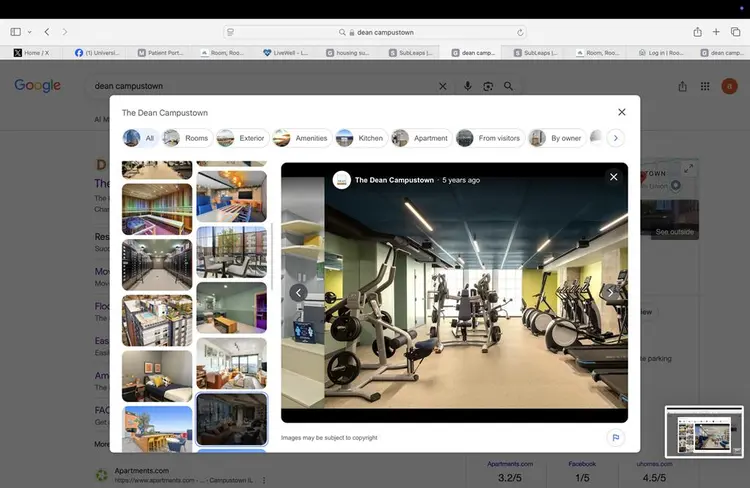This screenshot has height=488, width=750.
Task: Go to the next photo in viewer
Action: click(x=610, y=292)
